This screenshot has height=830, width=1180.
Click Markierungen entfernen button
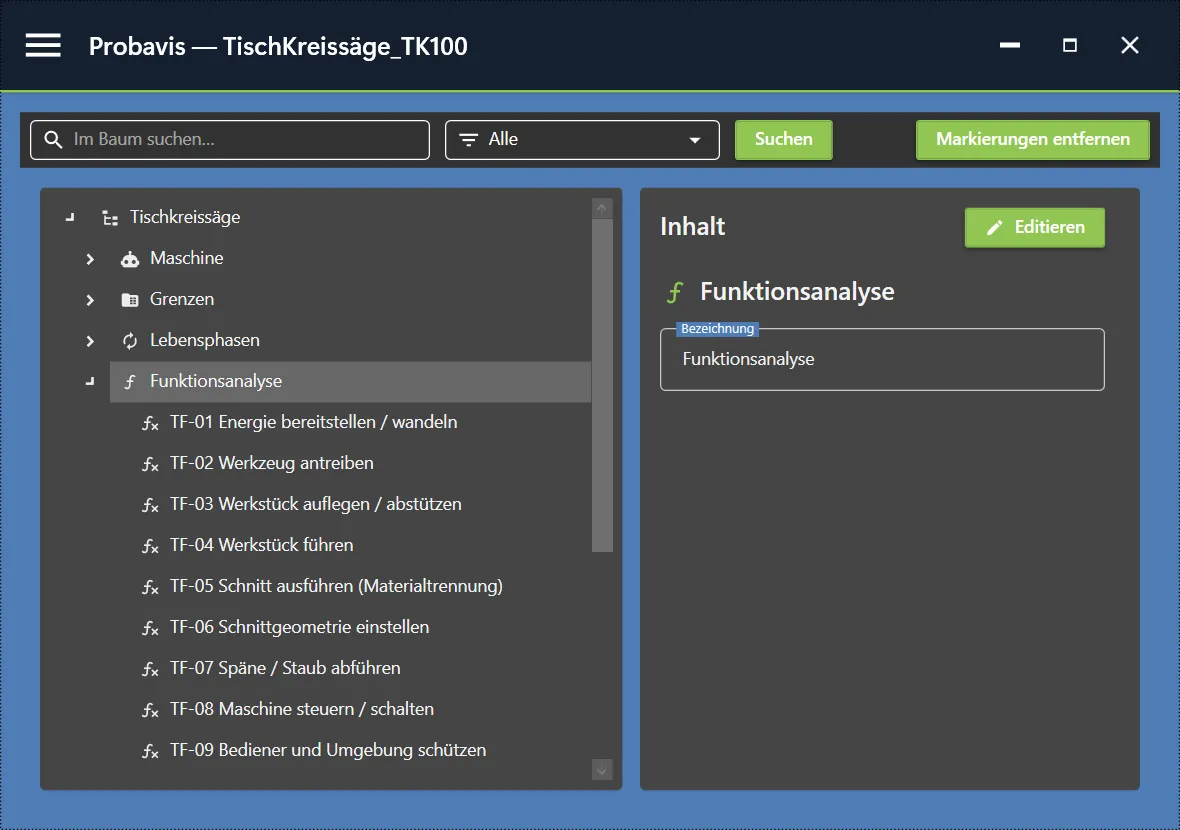pyautogui.click(x=1032, y=140)
